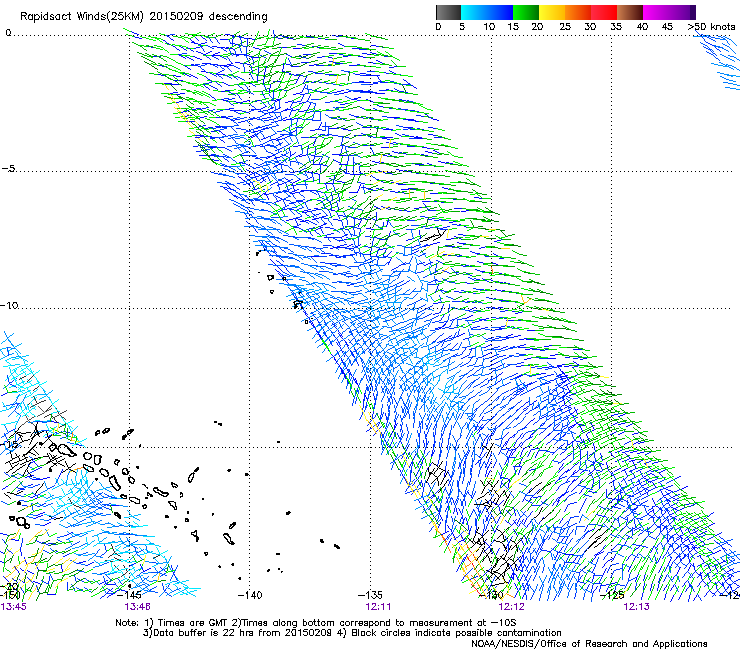Image resolution: width=740 pixels, height=650 pixels.
Task: Click the blue 10-15 knots legend segment
Action: pos(500,12)
